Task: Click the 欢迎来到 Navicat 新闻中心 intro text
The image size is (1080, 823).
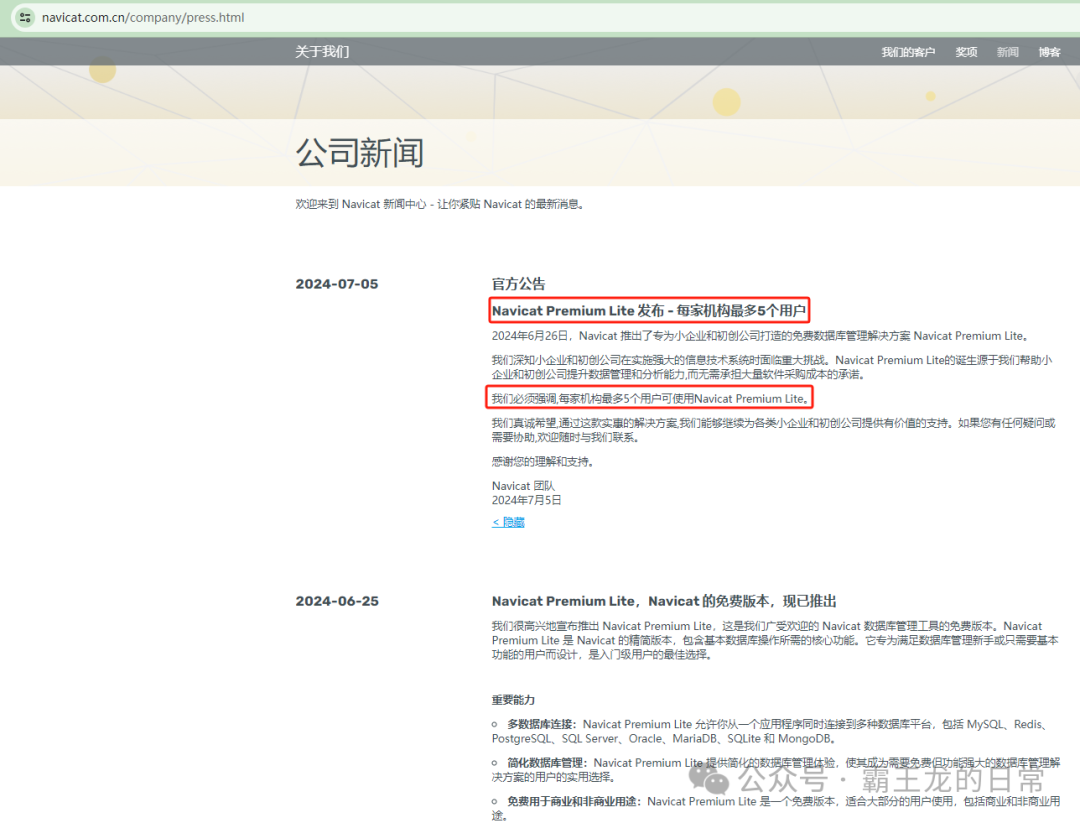Action: point(440,205)
